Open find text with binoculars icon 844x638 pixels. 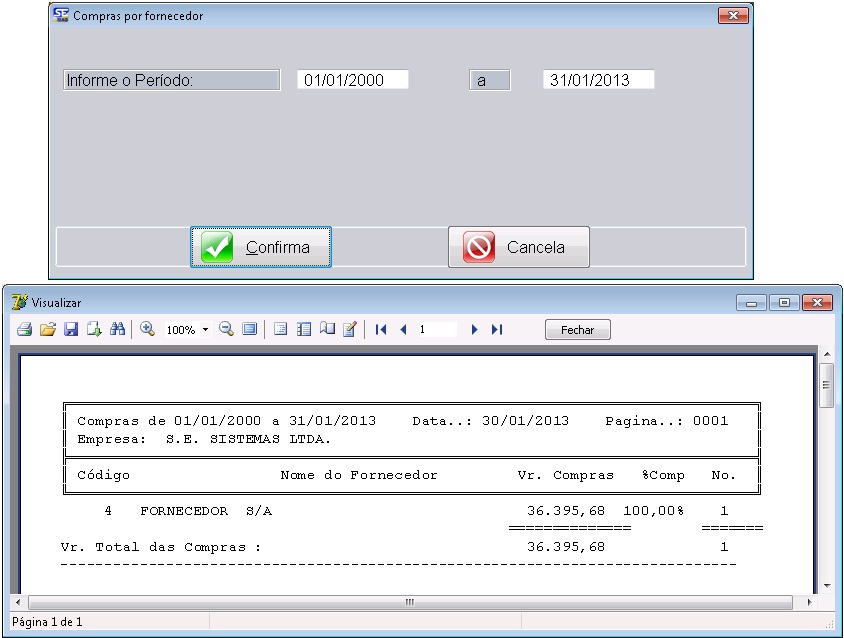click(117, 329)
